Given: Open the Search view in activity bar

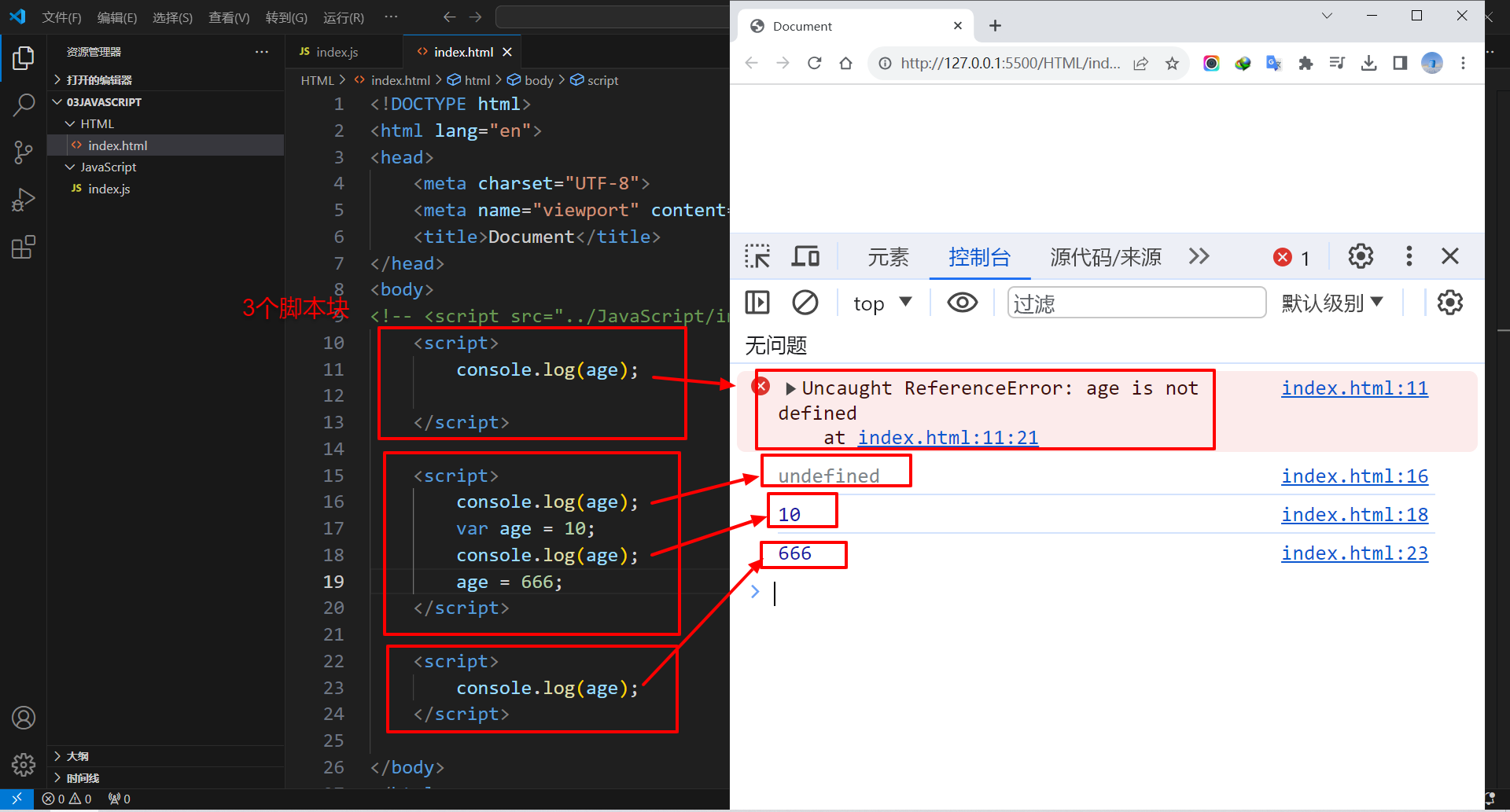Looking at the screenshot, I should click(x=24, y=105).
